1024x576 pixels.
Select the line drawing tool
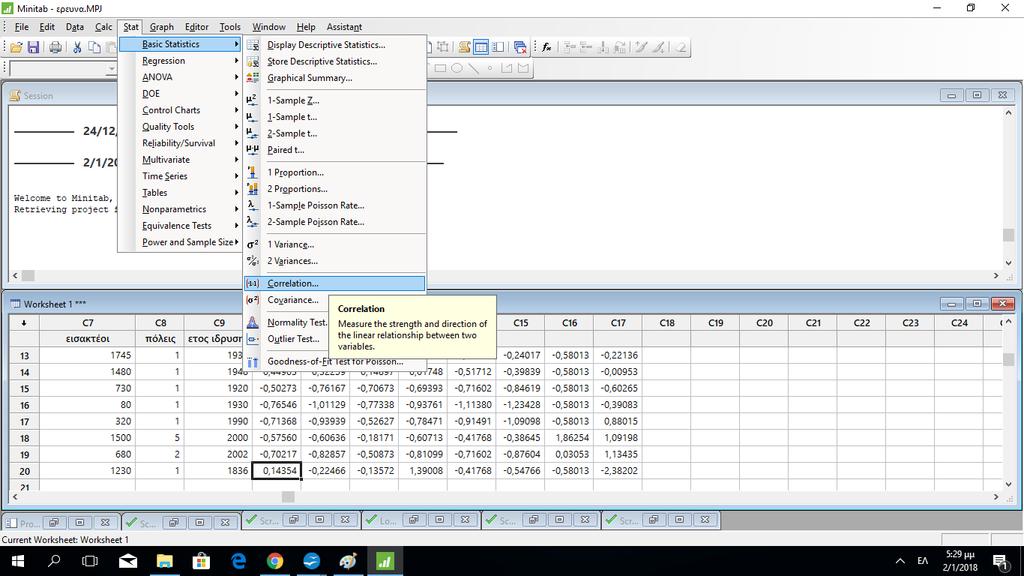click(x=473, y=68)
